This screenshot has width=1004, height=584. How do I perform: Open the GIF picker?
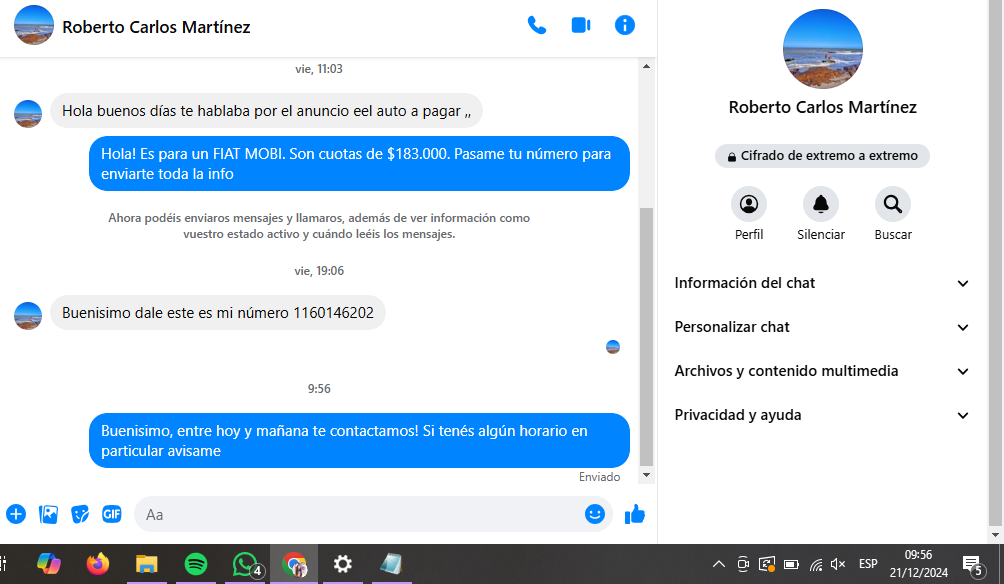click(x=111, y=514)
